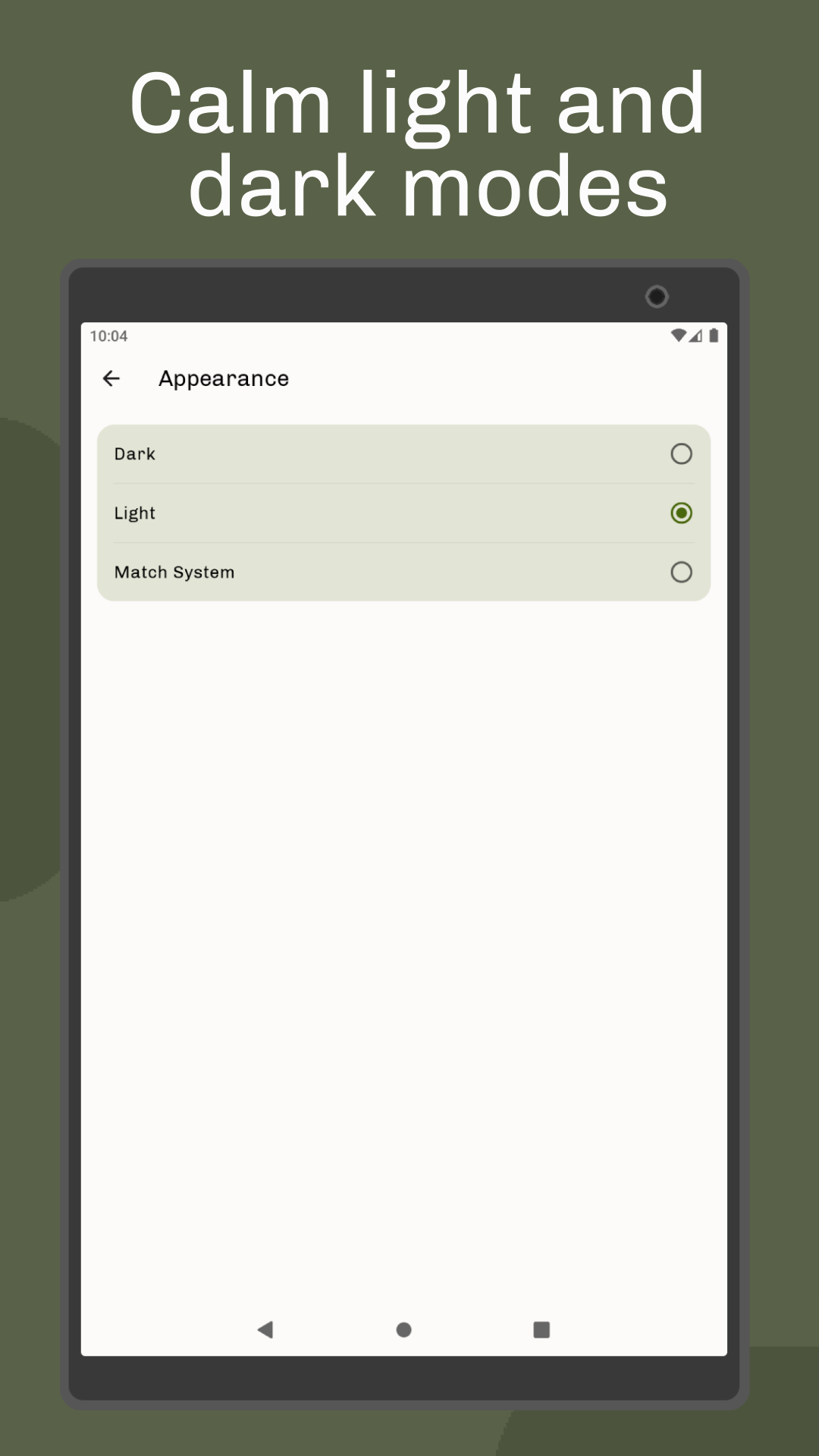Open recents with the square navigation button

coord(541,1329)
